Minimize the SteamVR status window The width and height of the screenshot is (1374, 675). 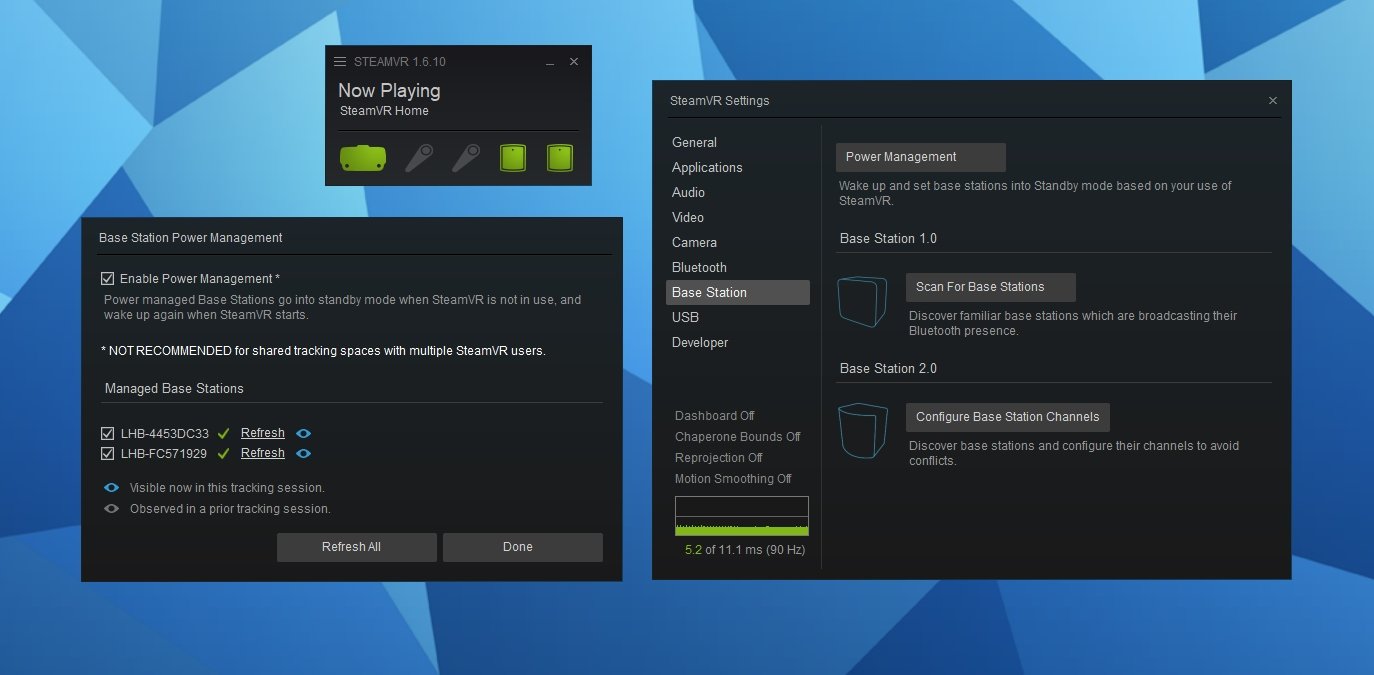[x=550, y=62]
